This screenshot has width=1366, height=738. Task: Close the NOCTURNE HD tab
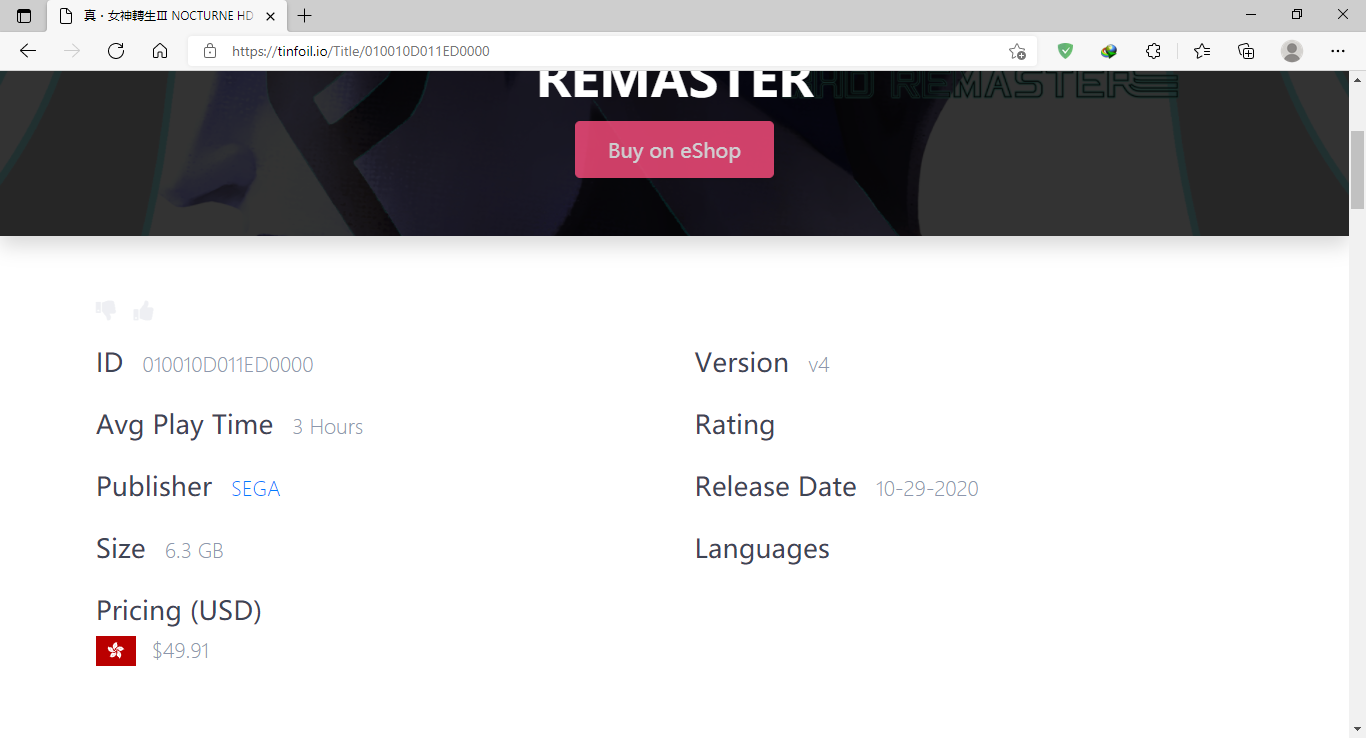270,16
